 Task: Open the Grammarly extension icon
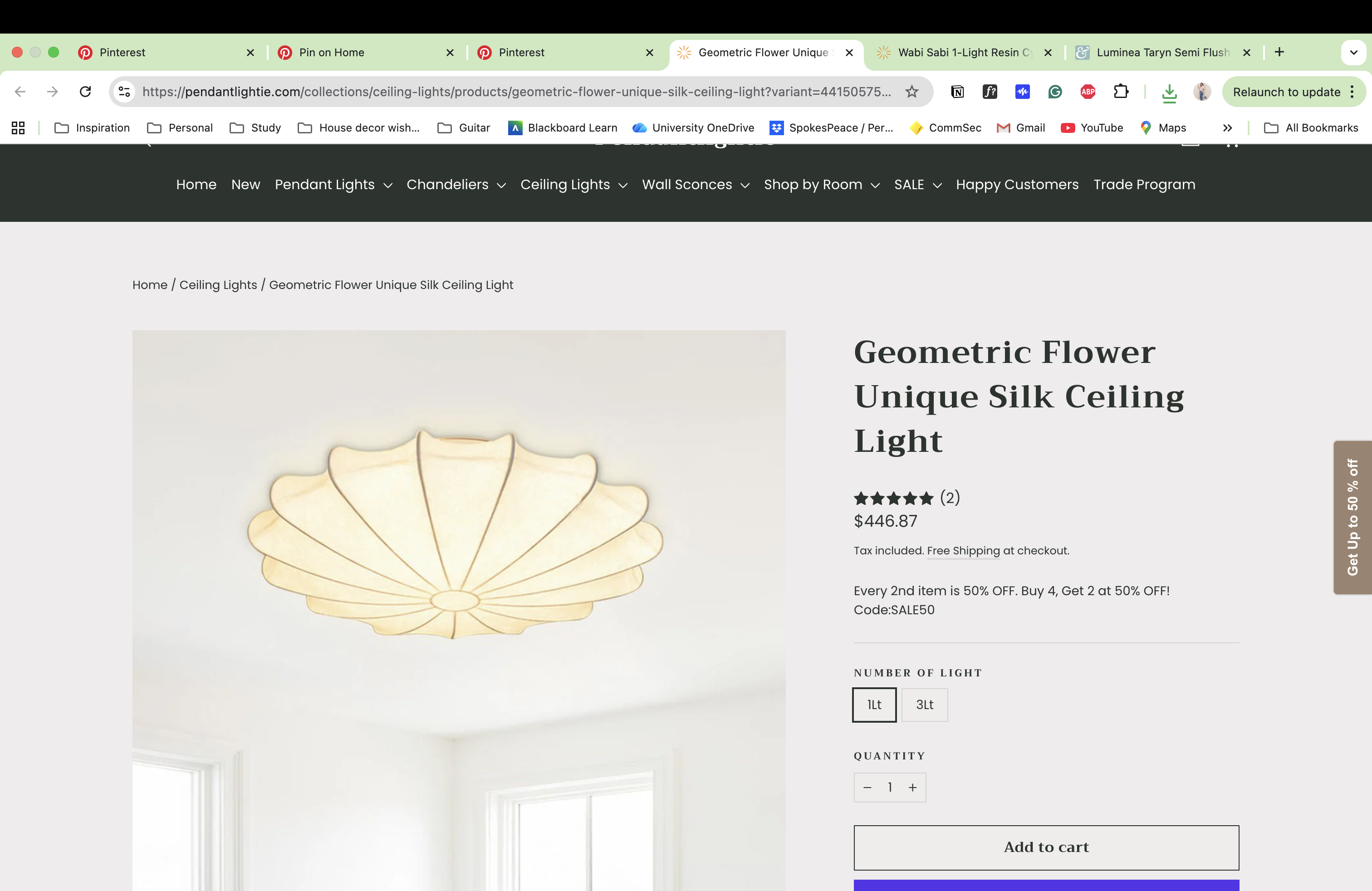click(1055, 92)
